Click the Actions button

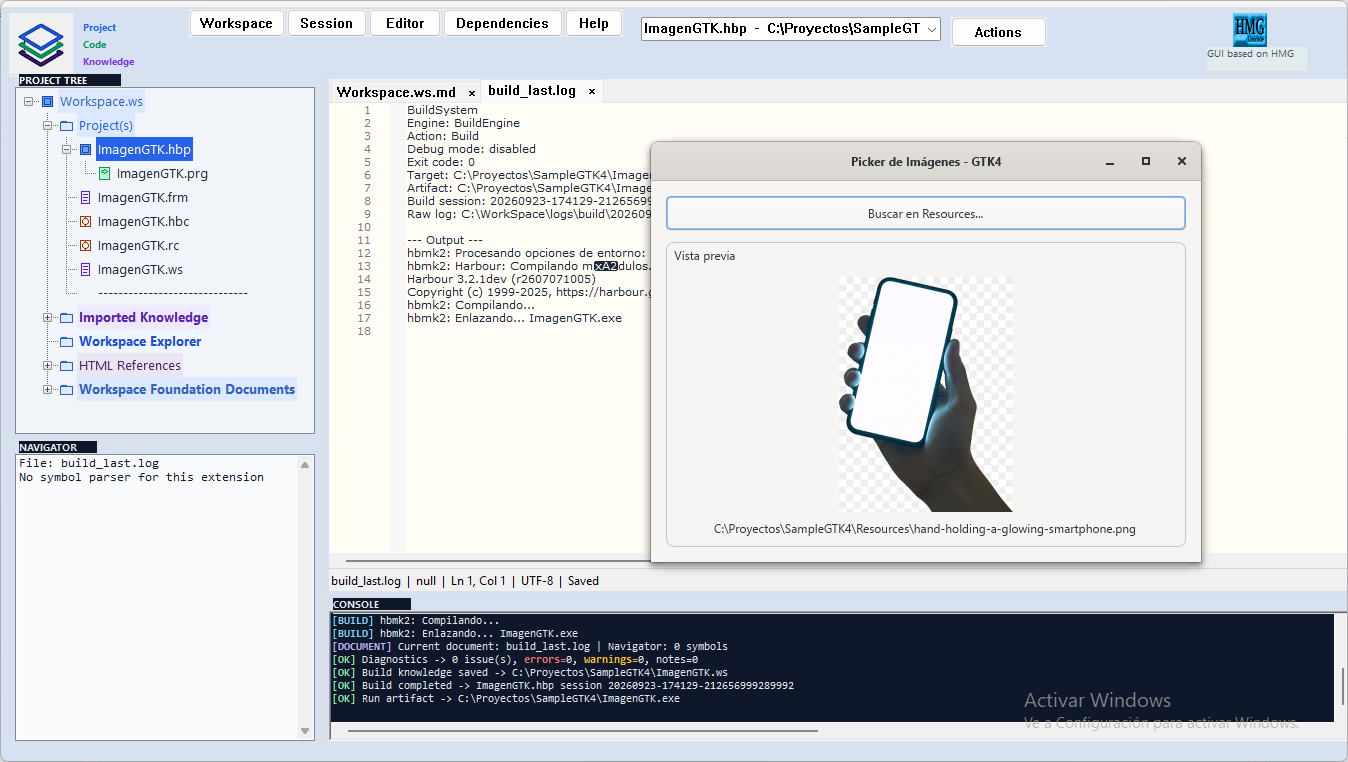tap(998, 32)
